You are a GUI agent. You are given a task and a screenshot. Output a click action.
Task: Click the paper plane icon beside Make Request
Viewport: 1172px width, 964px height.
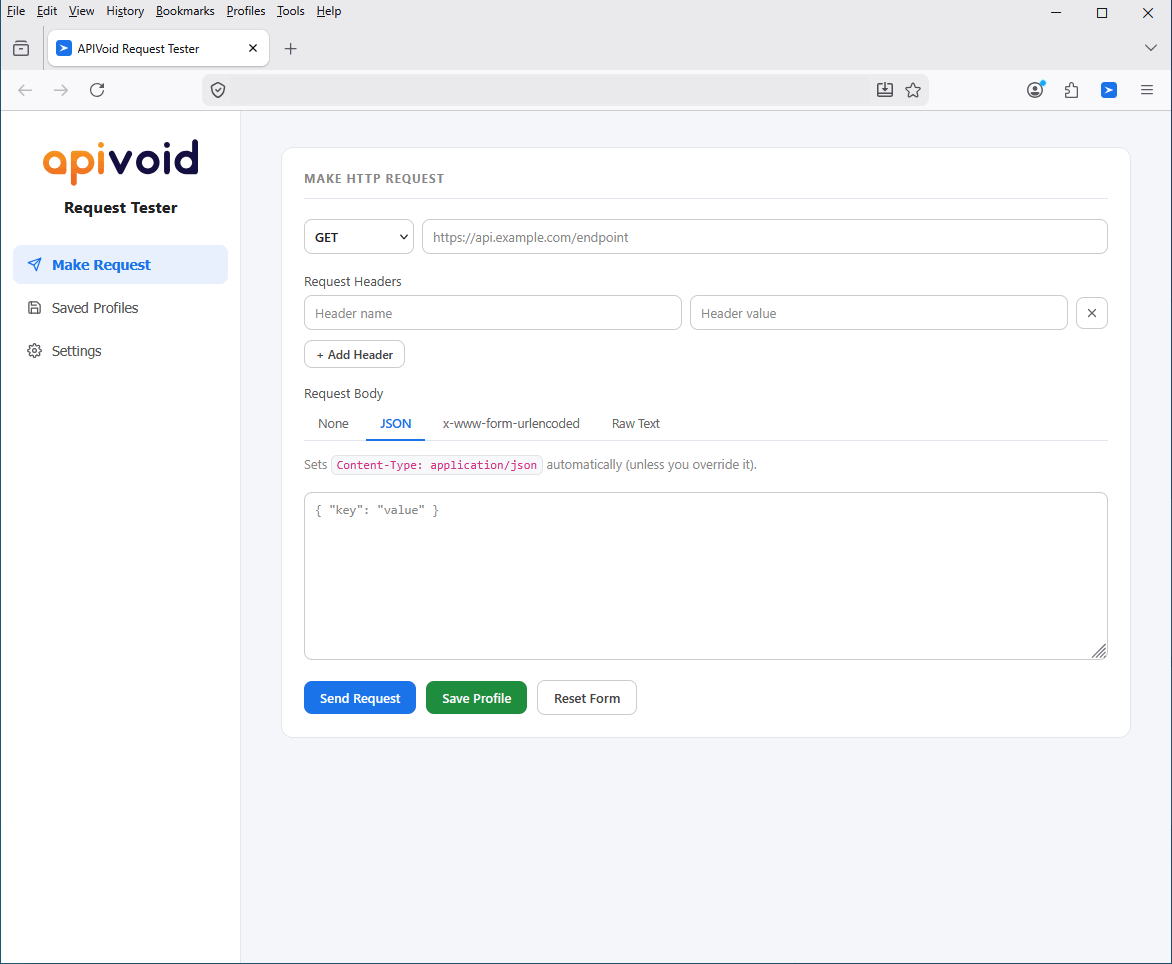click(34, 265)
